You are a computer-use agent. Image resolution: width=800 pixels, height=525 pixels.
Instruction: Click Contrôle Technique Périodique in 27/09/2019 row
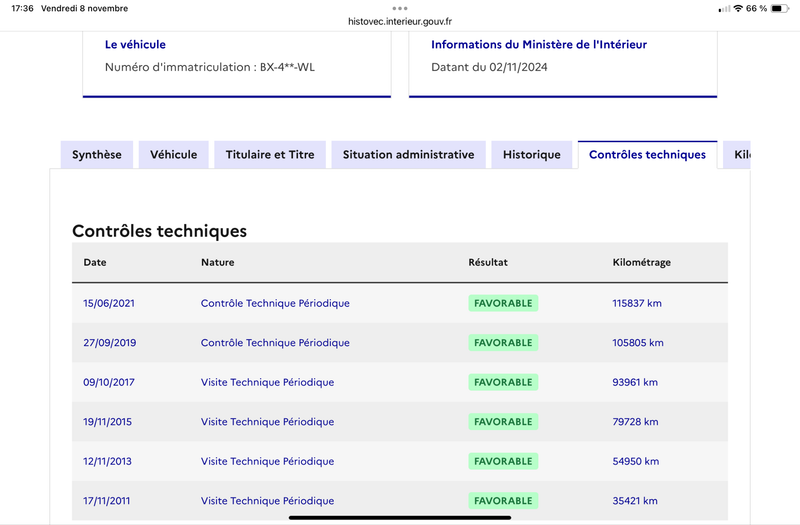275,343
